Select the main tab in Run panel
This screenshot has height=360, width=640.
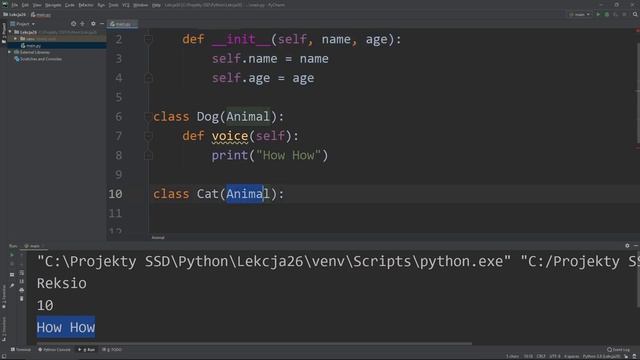[34, 246]
